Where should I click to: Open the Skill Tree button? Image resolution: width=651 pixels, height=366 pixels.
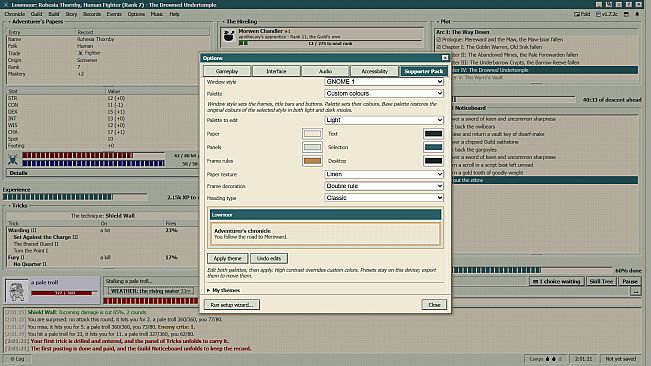601,281
